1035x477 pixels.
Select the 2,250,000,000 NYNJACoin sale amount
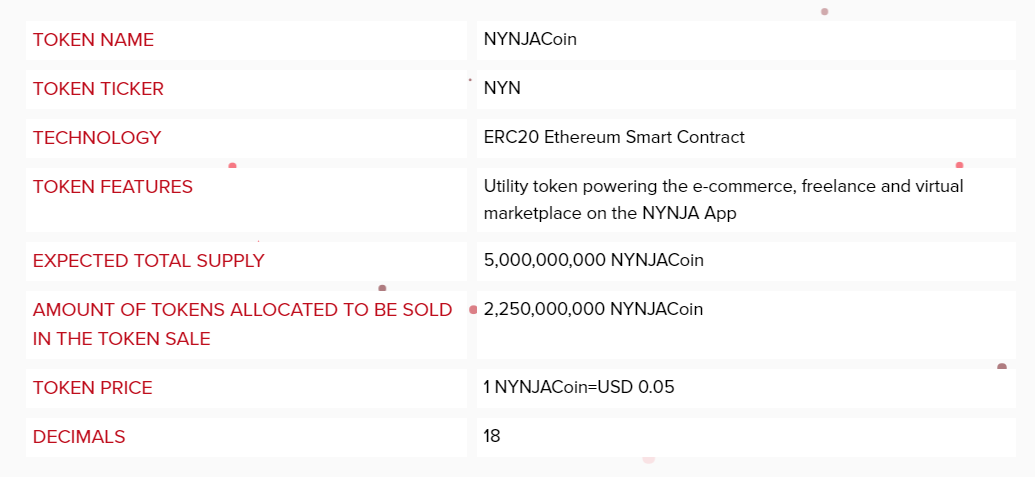tap(594, 310)
